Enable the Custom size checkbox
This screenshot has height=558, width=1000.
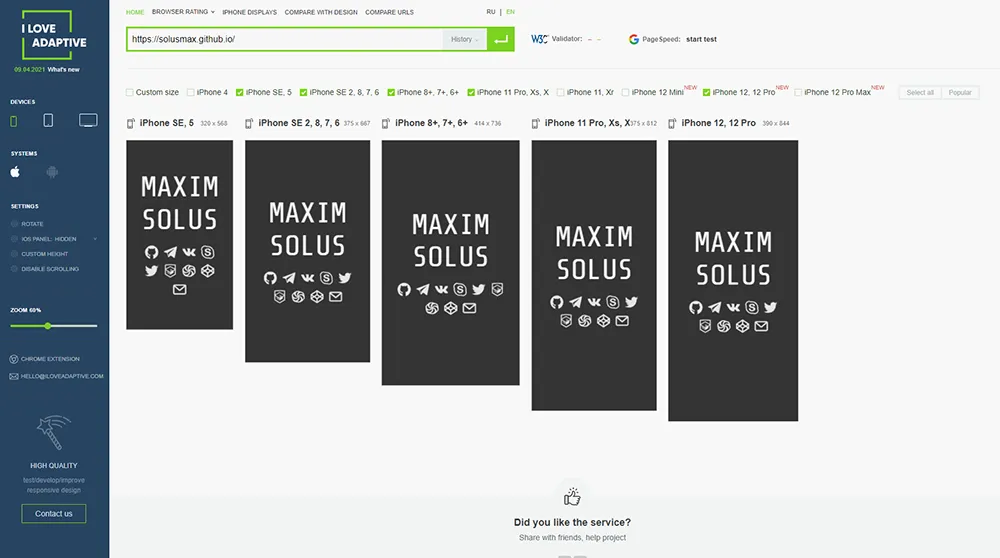point(130,92)
